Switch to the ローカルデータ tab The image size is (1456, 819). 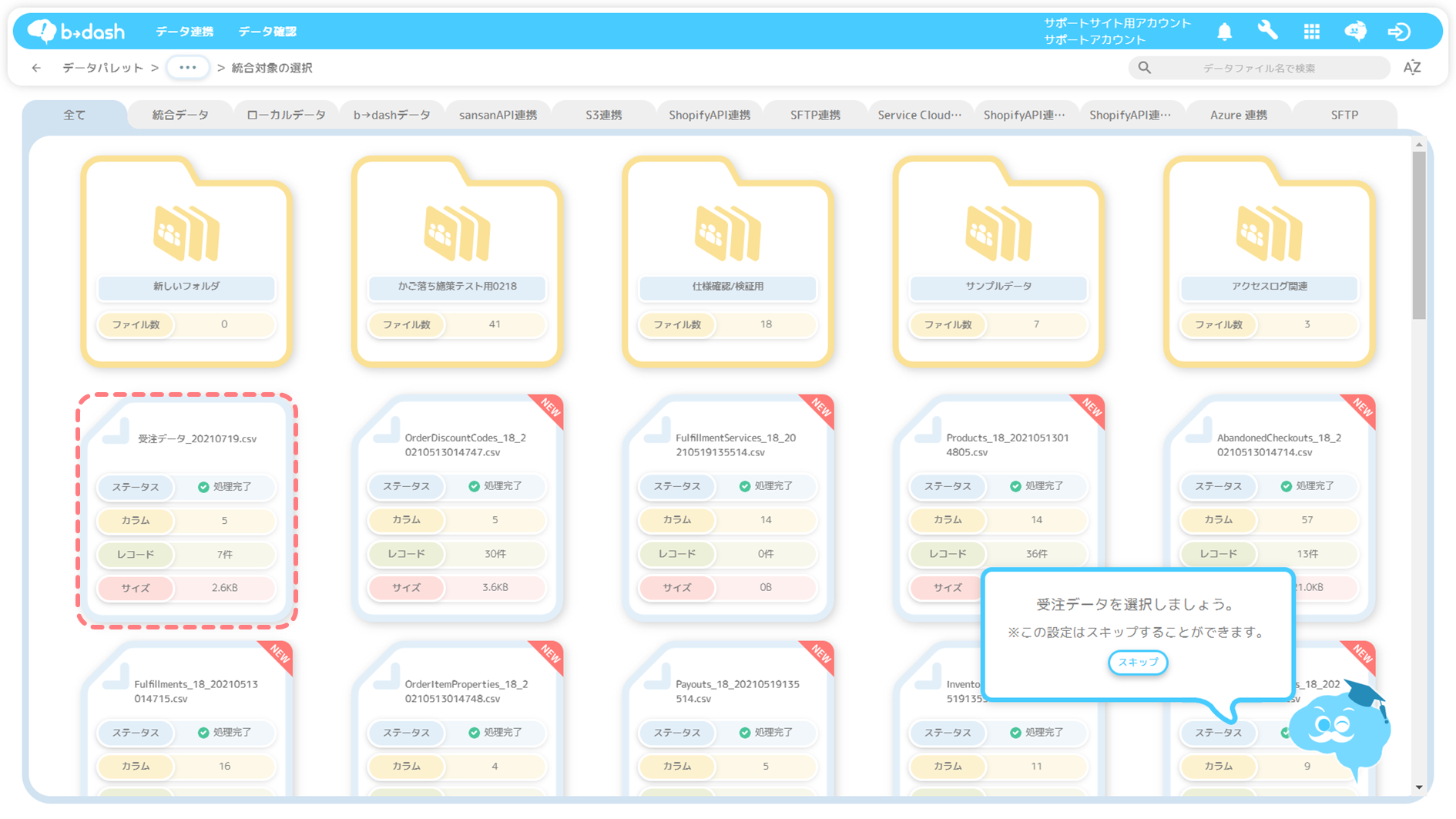tap(286, 115)
